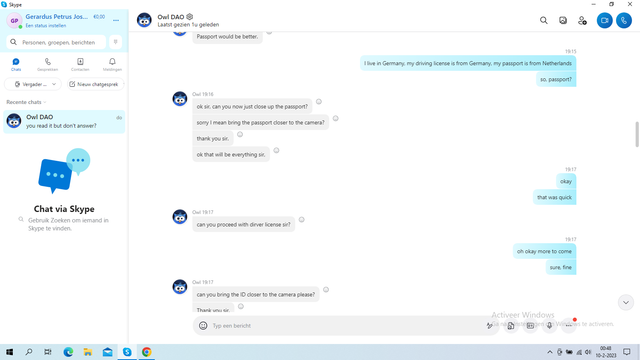The image size is (640, 360).
Task: Click the add files attachment icon
Action: coord(511,325)
